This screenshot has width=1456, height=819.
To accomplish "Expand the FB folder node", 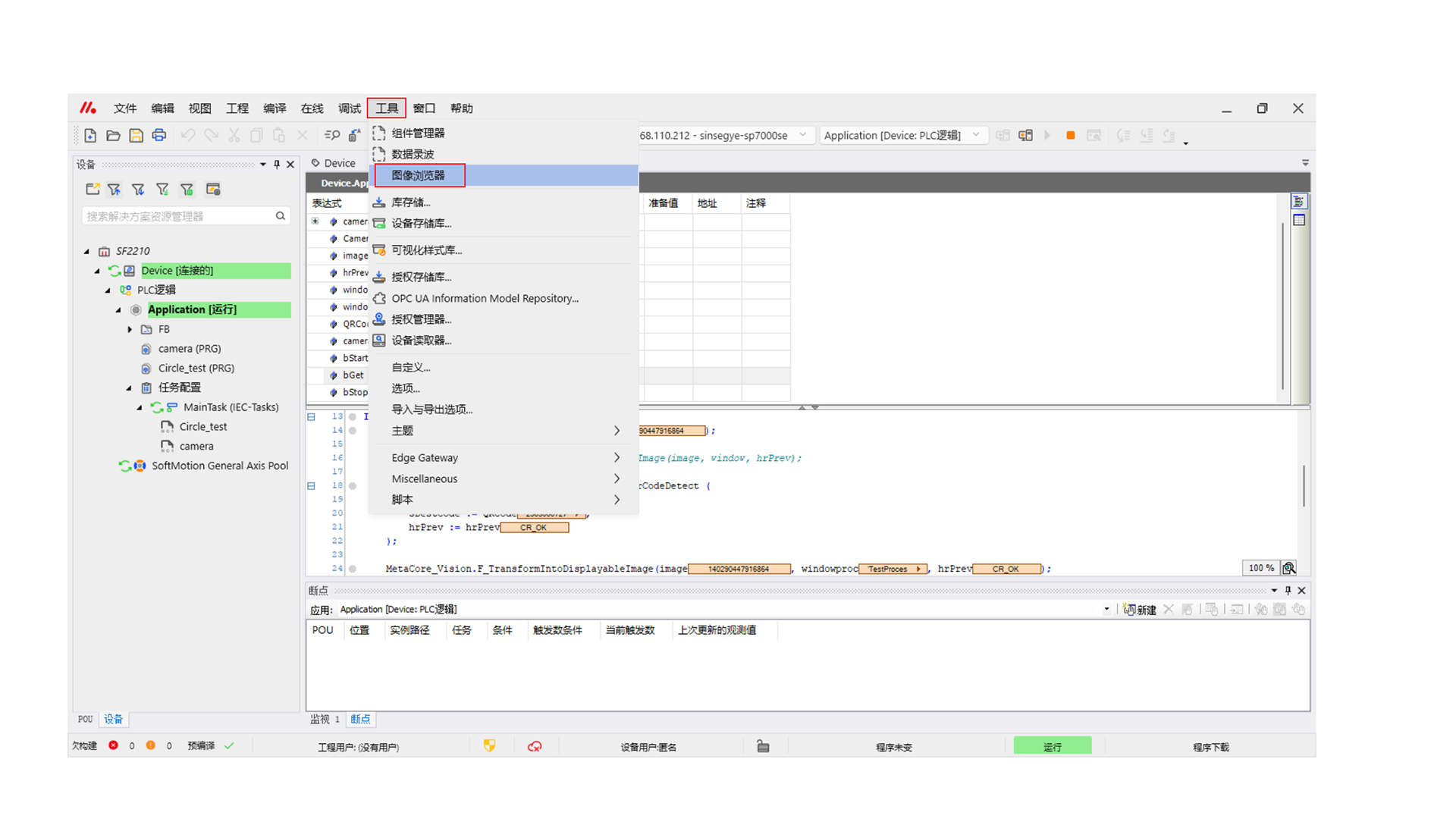I will coord(130,329).
